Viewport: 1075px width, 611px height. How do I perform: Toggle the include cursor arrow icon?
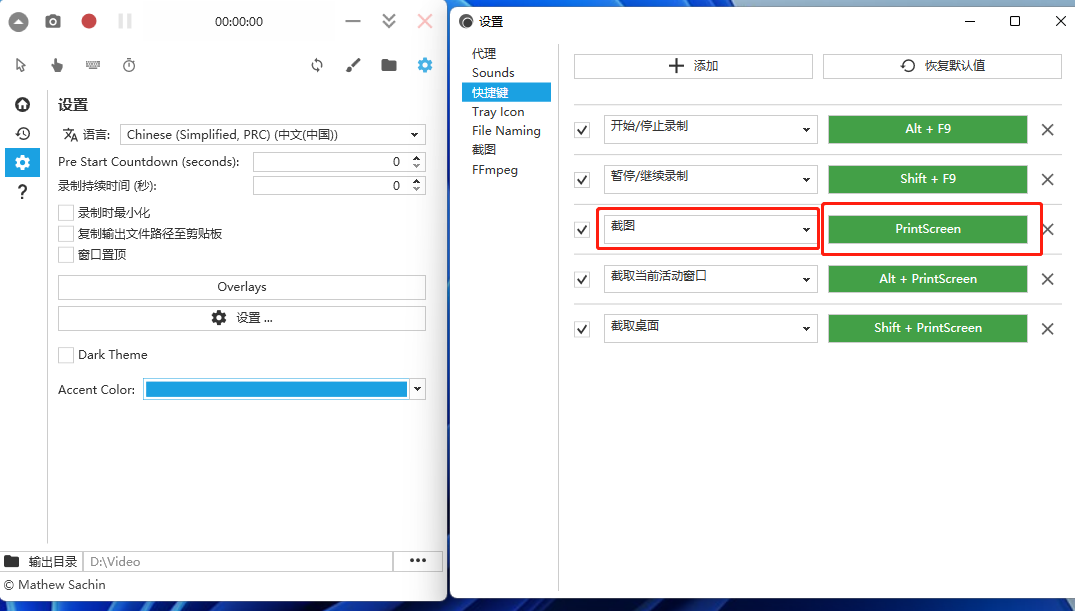pyautogui.click(x=21, y=65)
